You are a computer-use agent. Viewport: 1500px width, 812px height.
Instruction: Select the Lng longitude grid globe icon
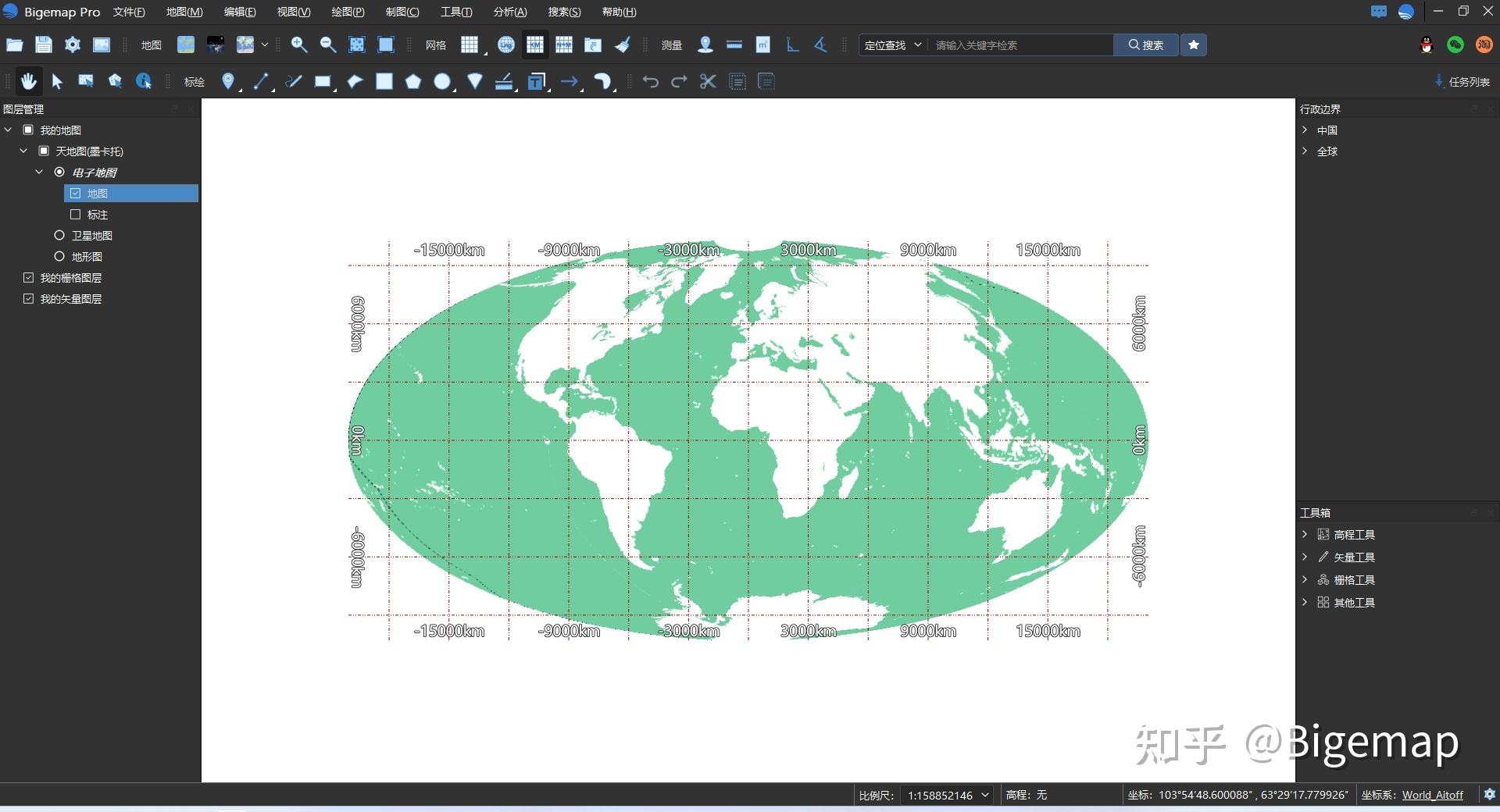coord(505,45)
